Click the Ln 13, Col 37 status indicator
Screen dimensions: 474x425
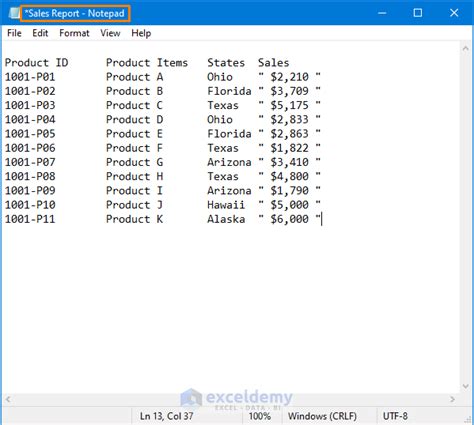click(166, 416)
